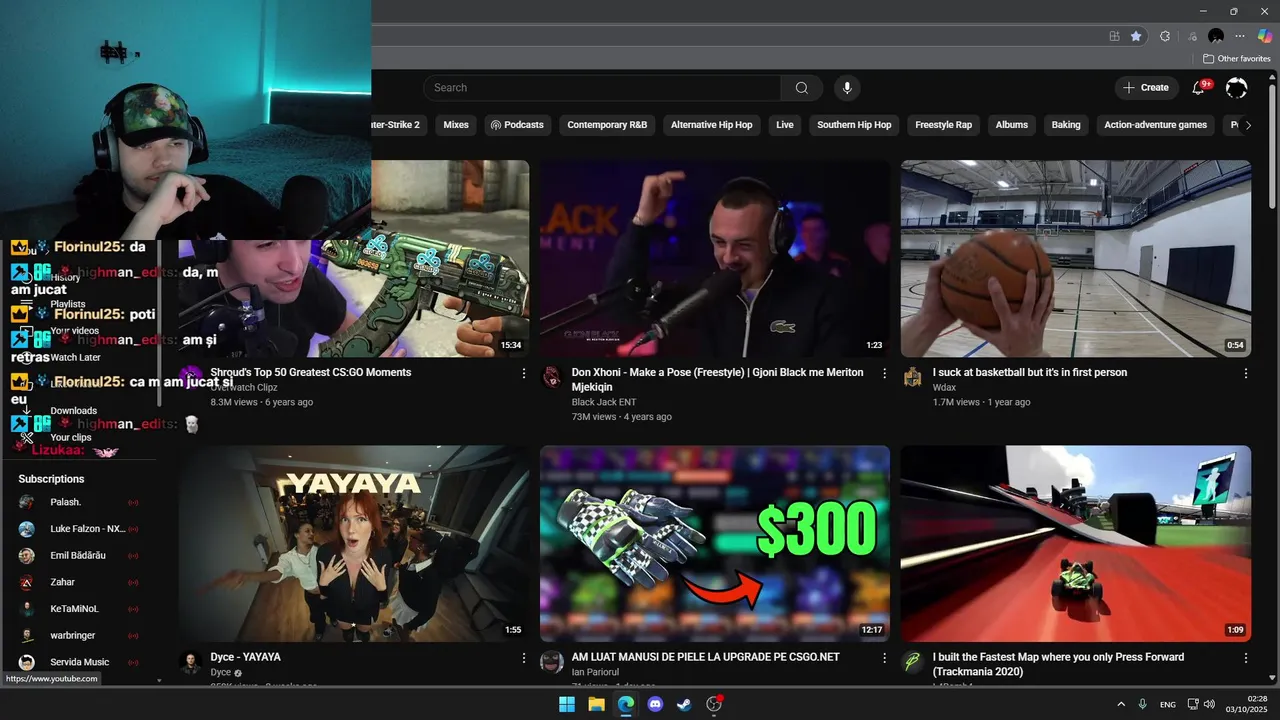Open Servida Music subscription channel
The image size is (1280, 720).
[x=80, y=662]
